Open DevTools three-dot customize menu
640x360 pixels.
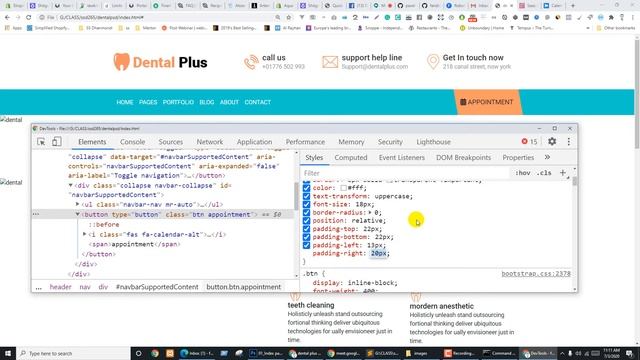(569, 142)
